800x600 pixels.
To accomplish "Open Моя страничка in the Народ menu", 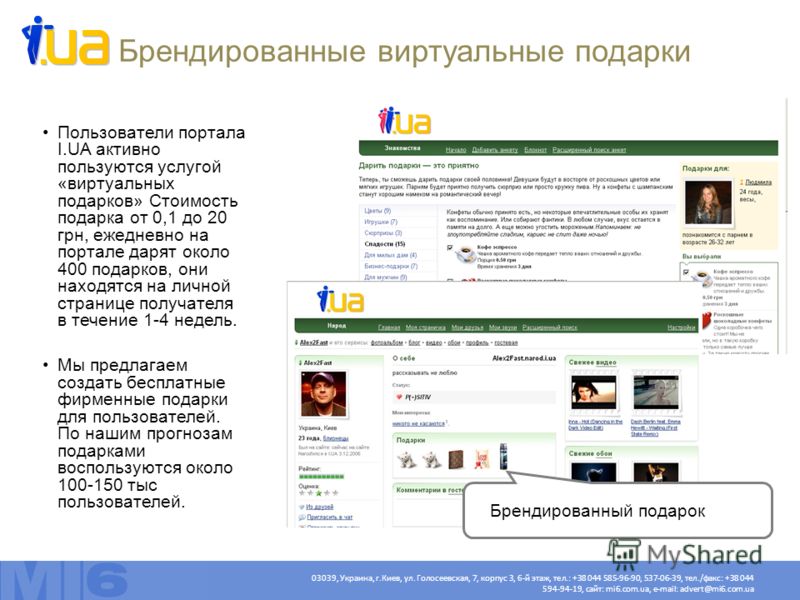I will point(426,328).
